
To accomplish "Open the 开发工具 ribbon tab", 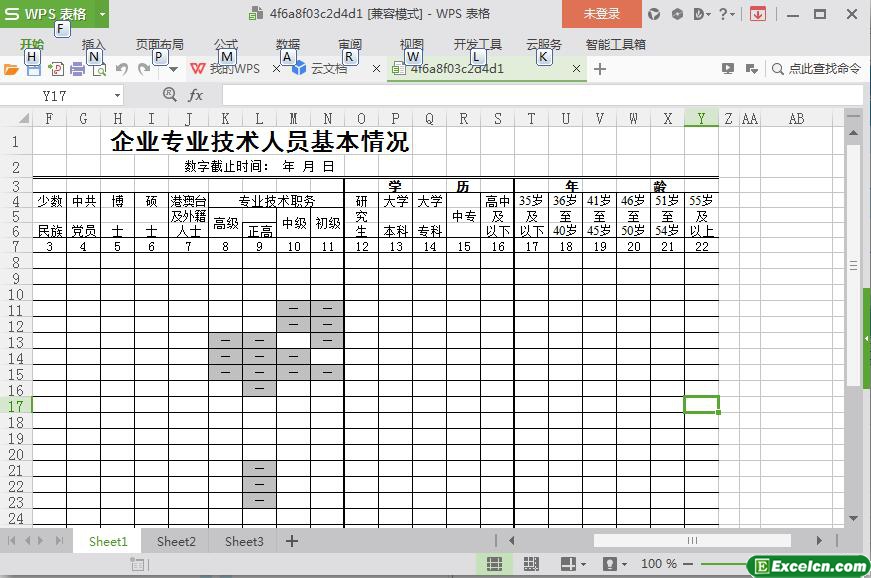I will (x=478, y=44).
